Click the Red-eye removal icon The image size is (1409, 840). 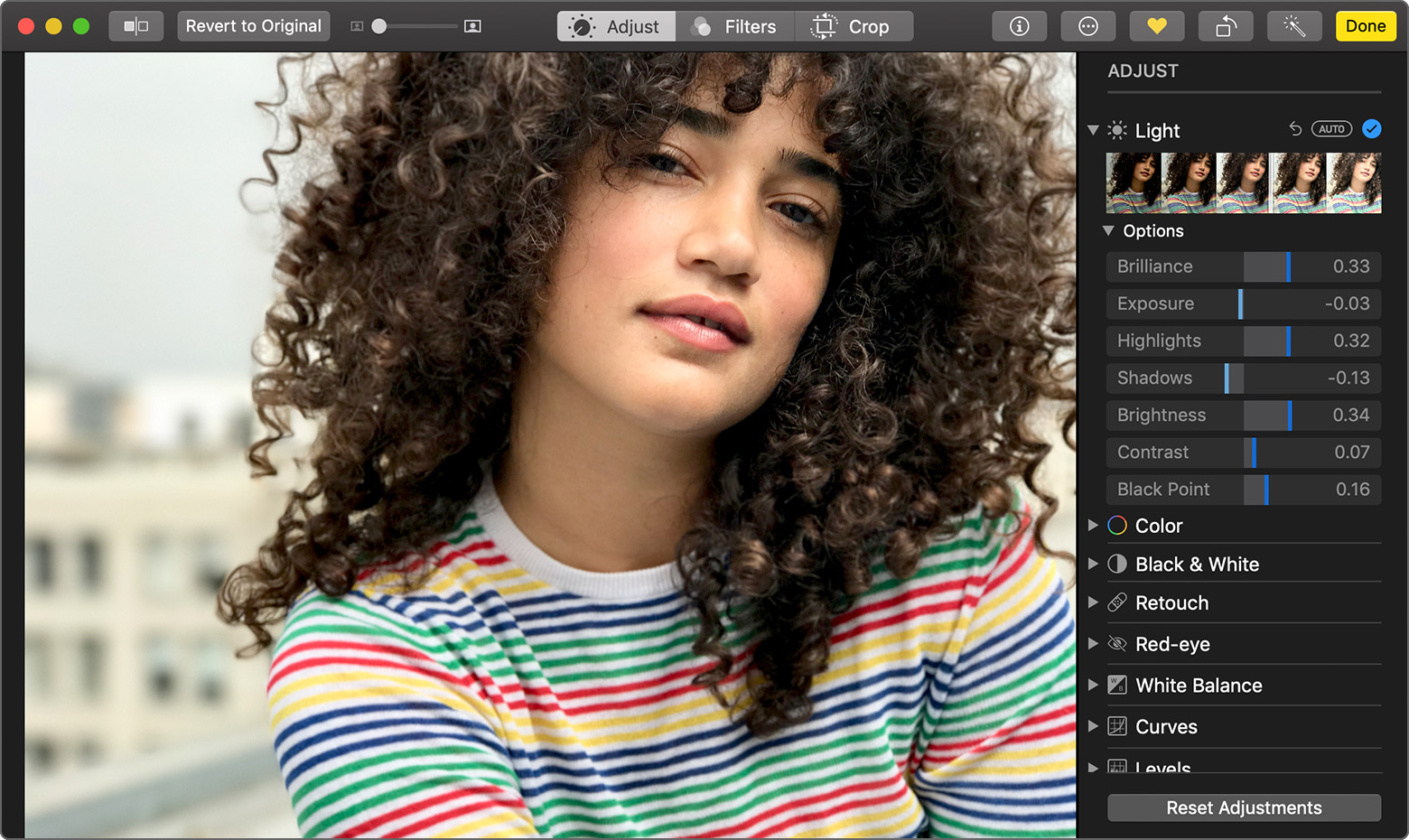1117,644
